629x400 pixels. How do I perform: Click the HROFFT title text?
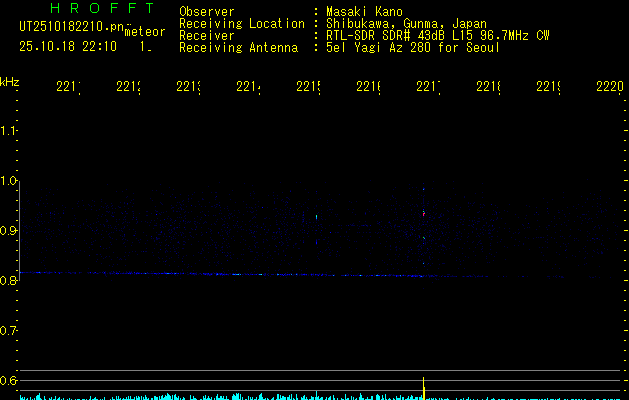click(102, 8)
